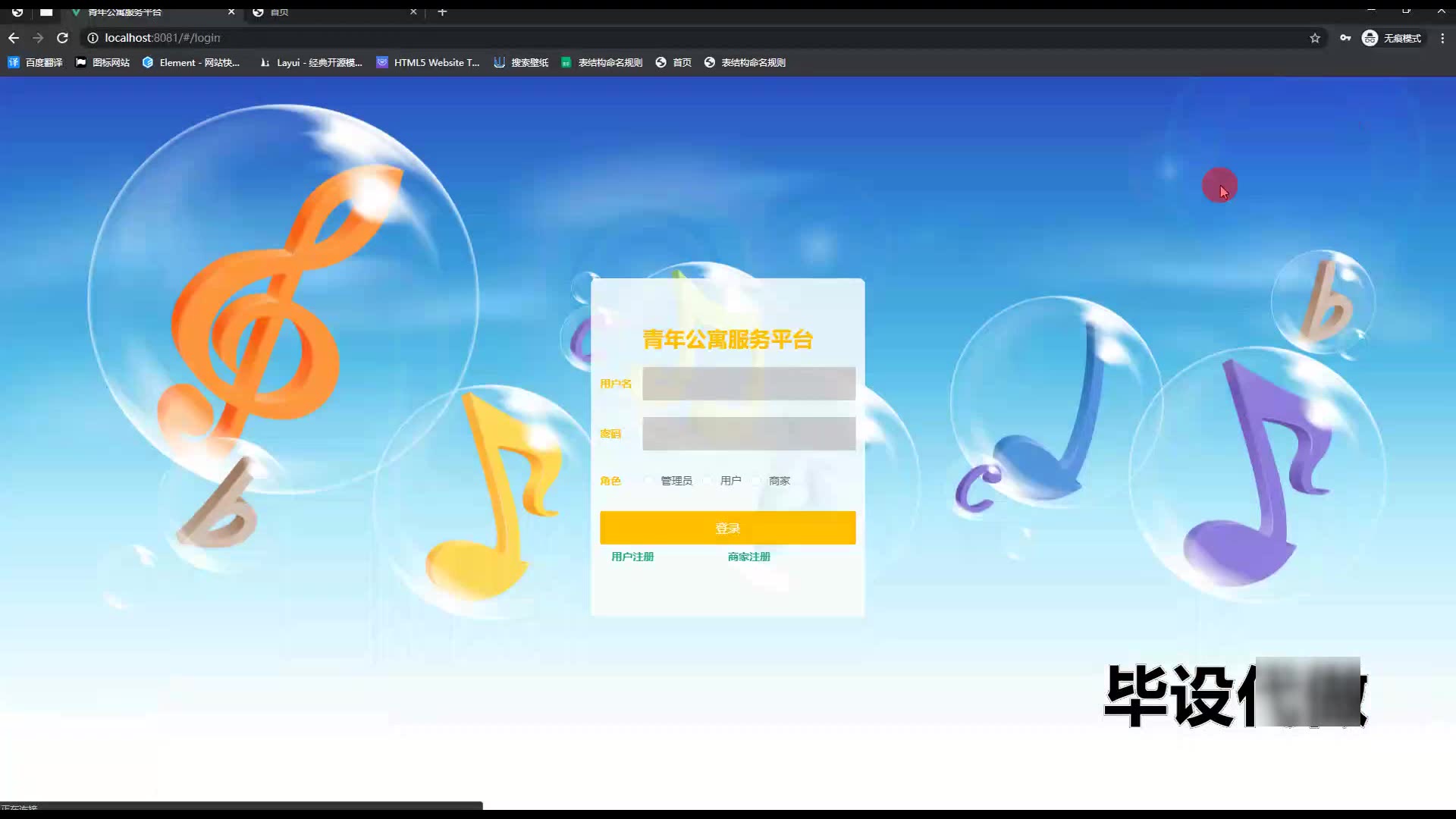
Task: Open Element bookmark in bookmarks bar
Action: (191, 63)
